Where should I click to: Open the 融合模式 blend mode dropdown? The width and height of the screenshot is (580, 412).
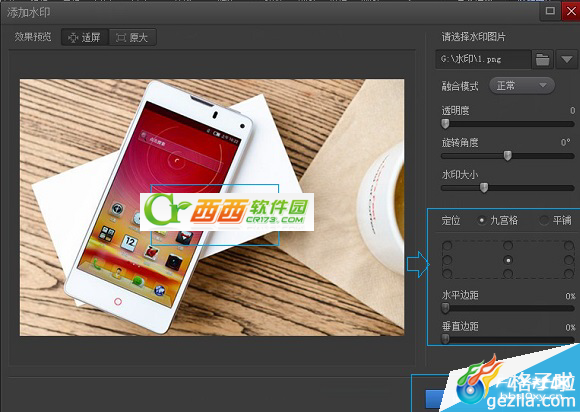[522, 86]
